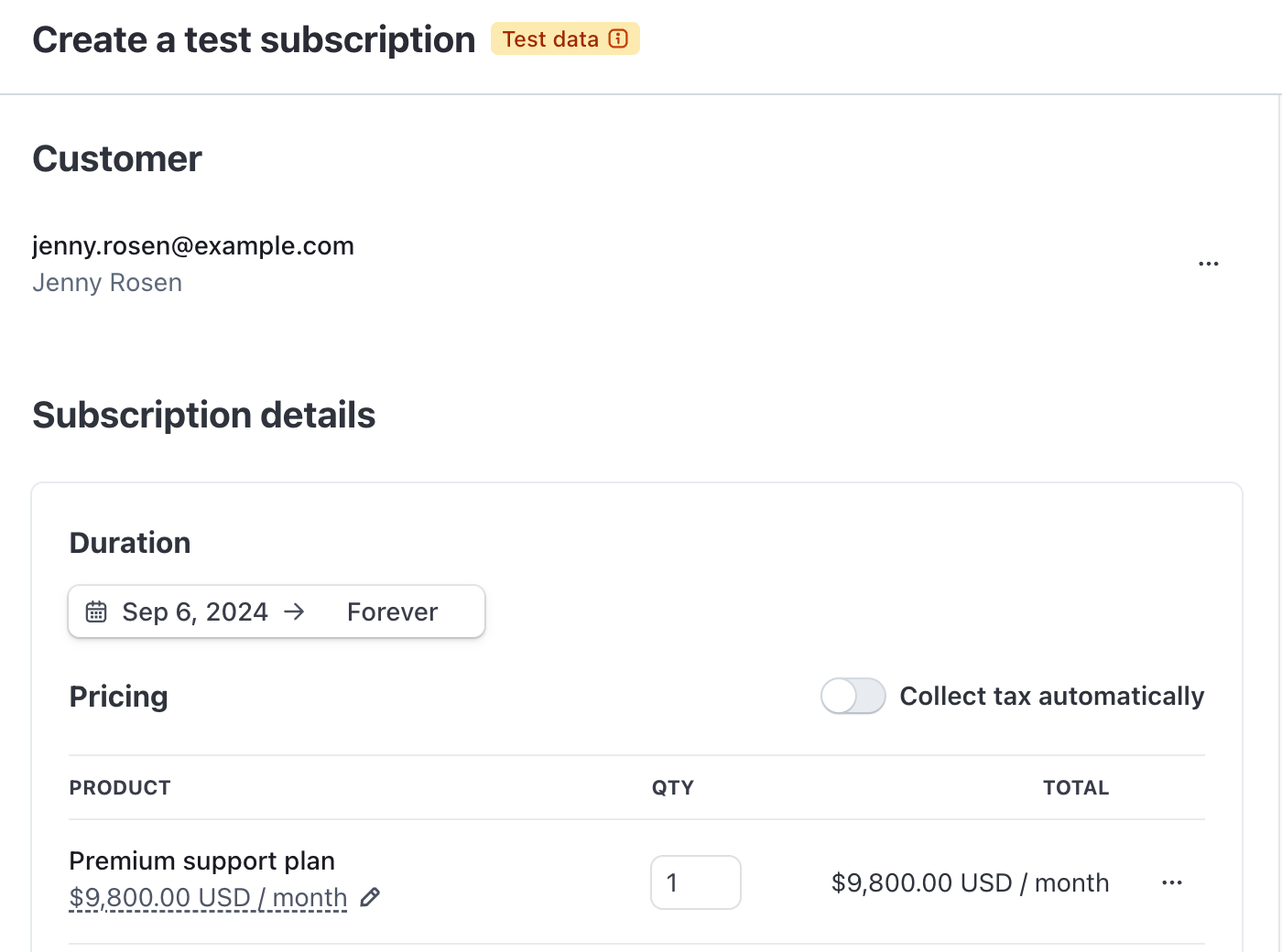Viewport: 1282px width, 952px height.
Task: Click the TOTAL column header
Action: pos(1075,787)
